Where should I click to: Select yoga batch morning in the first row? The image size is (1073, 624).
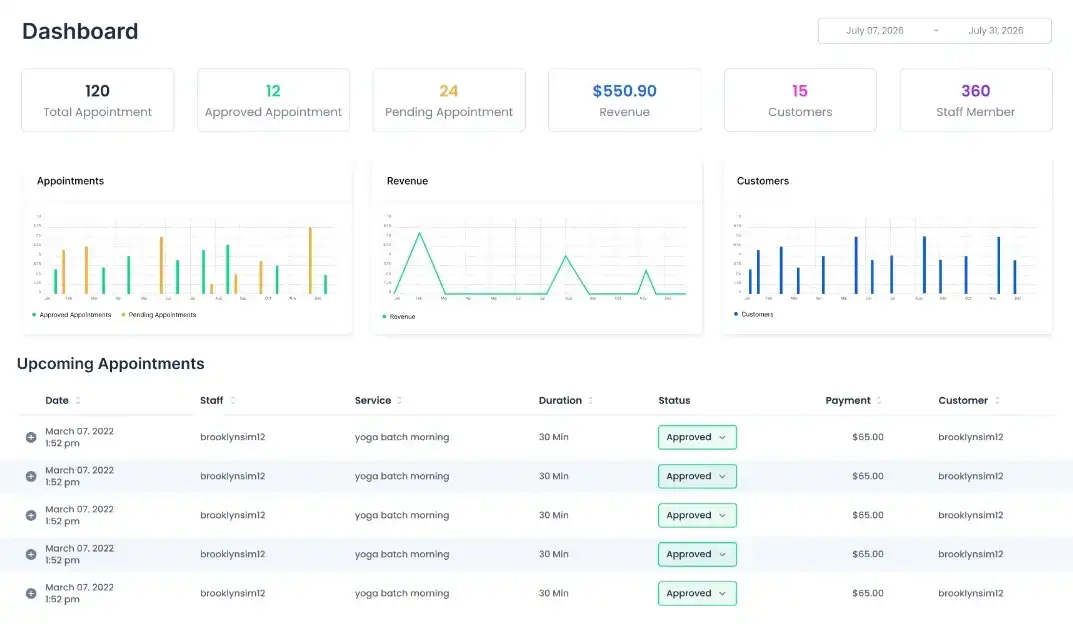pos(402,437)
